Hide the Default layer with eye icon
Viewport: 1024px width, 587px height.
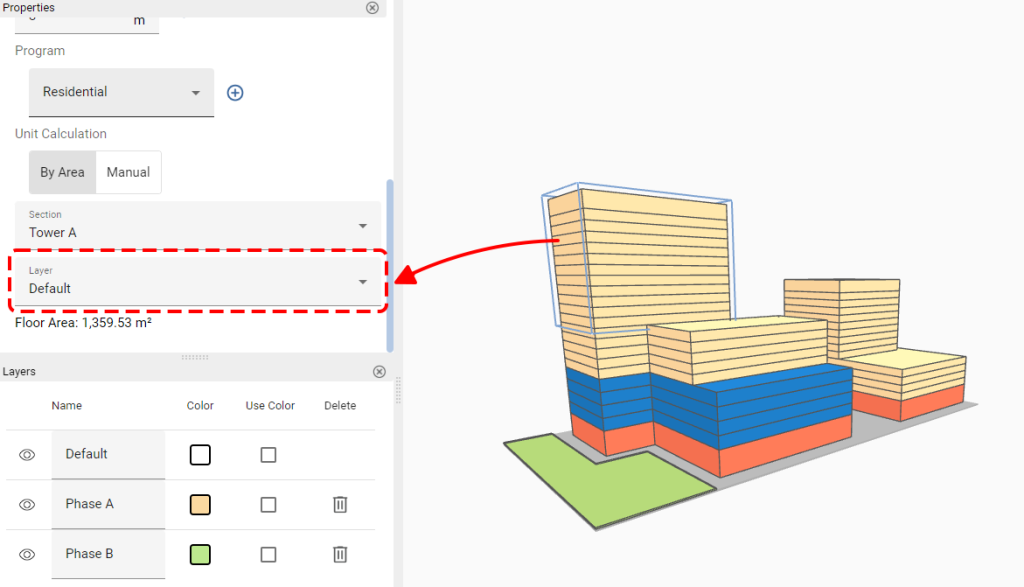point(25,454)
